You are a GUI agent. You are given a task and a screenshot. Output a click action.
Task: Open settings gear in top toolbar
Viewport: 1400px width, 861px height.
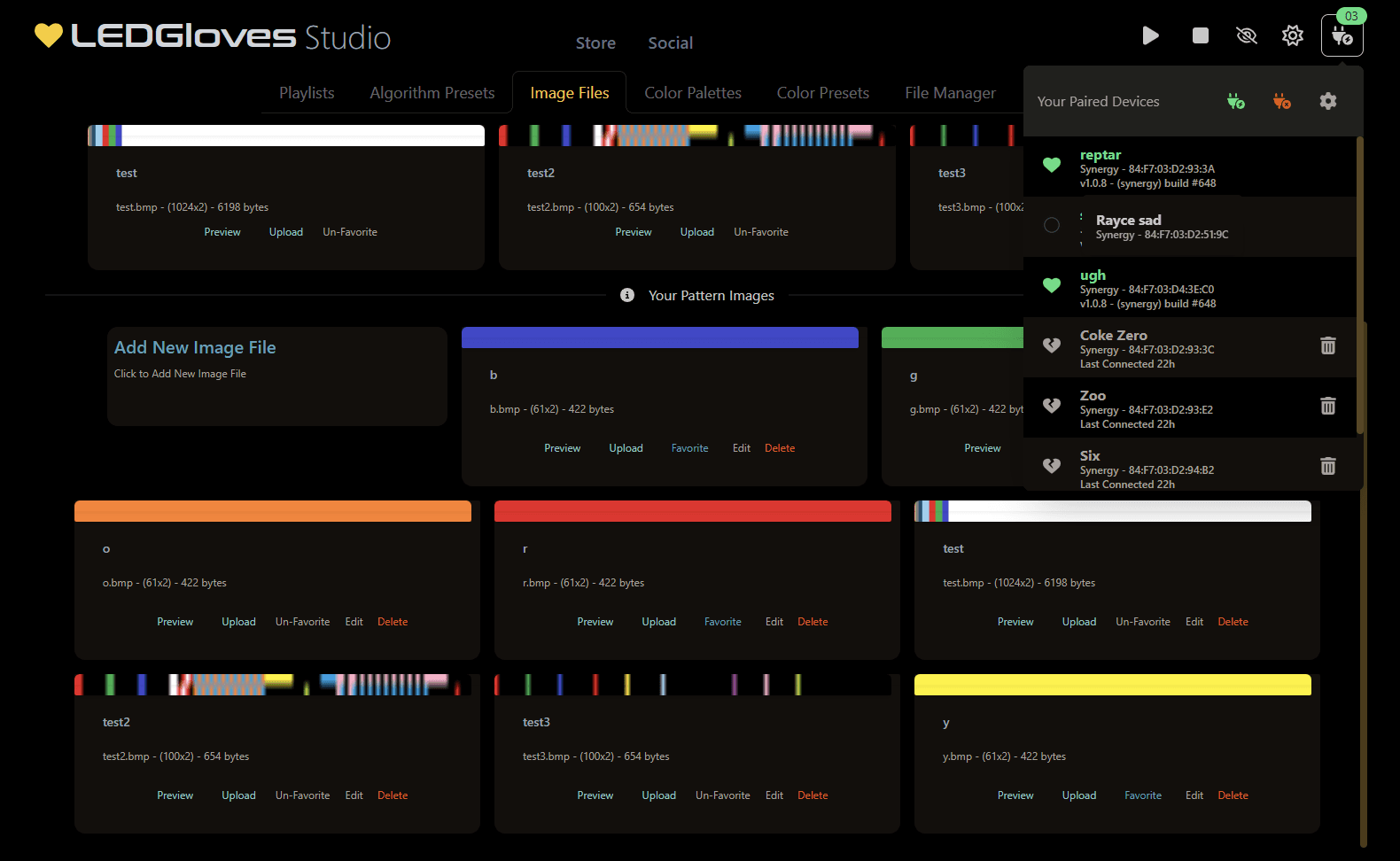pos(1292,35)
